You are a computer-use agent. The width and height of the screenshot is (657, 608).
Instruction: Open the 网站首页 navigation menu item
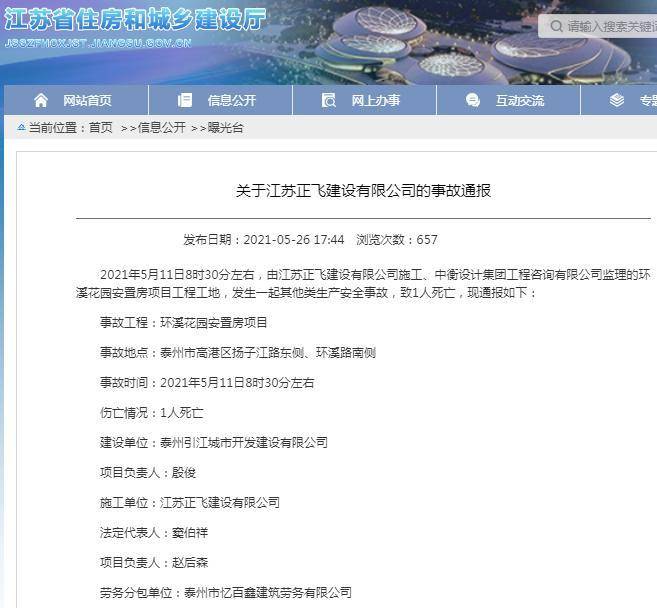(87, 101)
